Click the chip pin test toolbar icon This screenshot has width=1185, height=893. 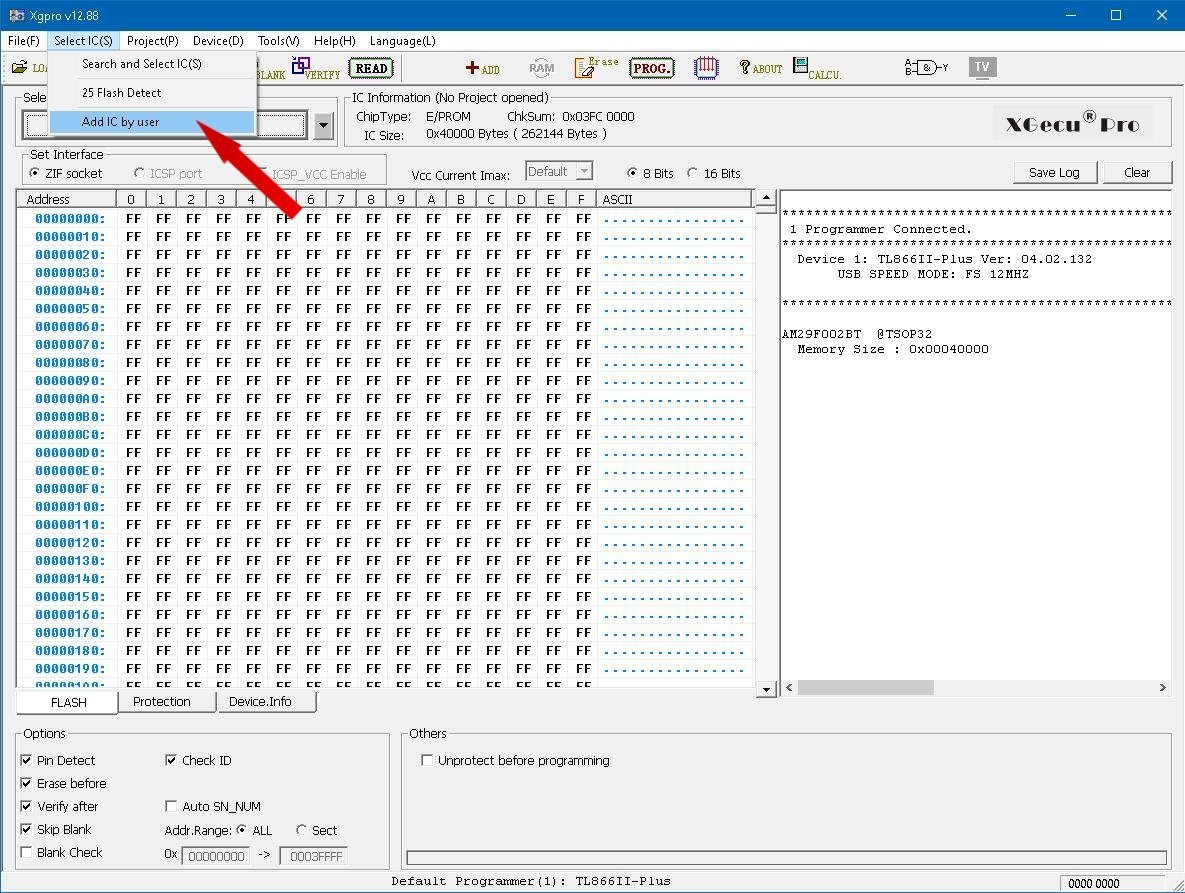coord(706,68)
